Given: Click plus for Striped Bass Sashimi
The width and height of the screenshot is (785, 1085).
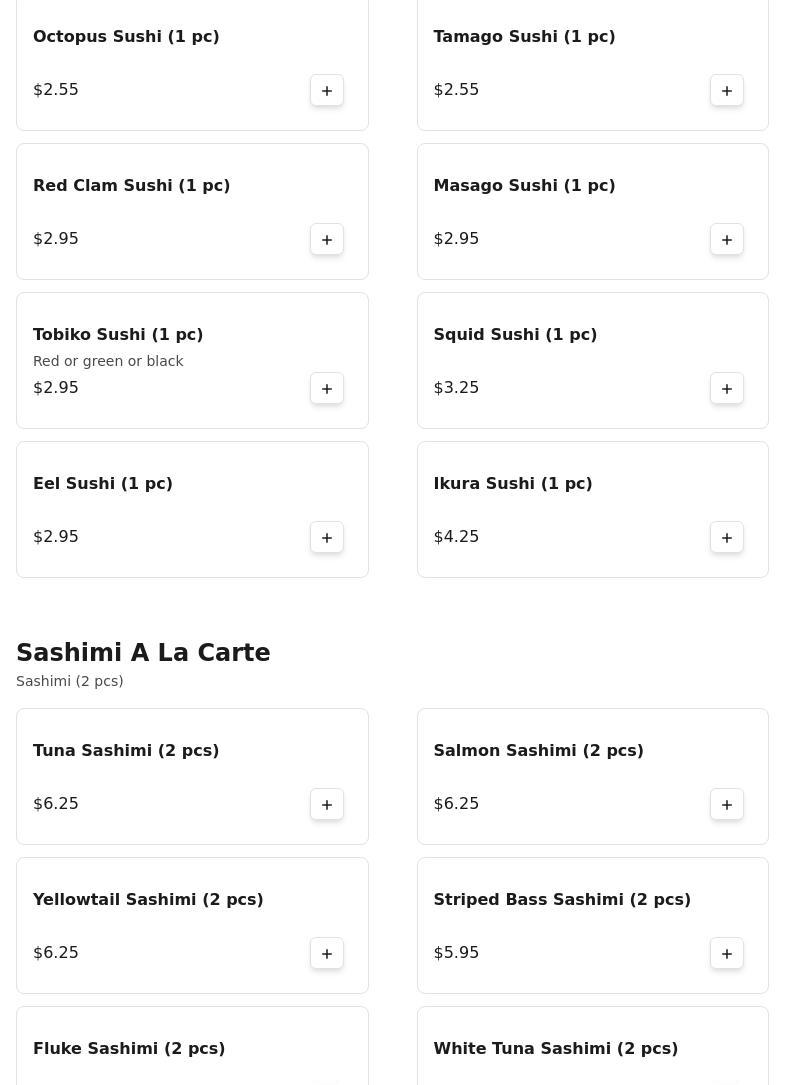Looking at the screenshot, I should click(x=727, y=953).
